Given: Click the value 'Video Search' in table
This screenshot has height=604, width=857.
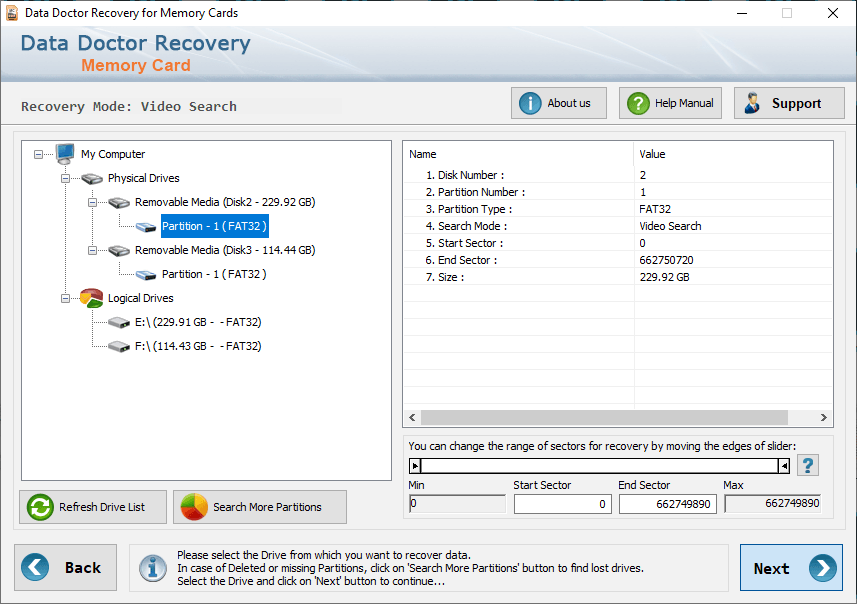Looking at the screenshot, I should point(670,226).
